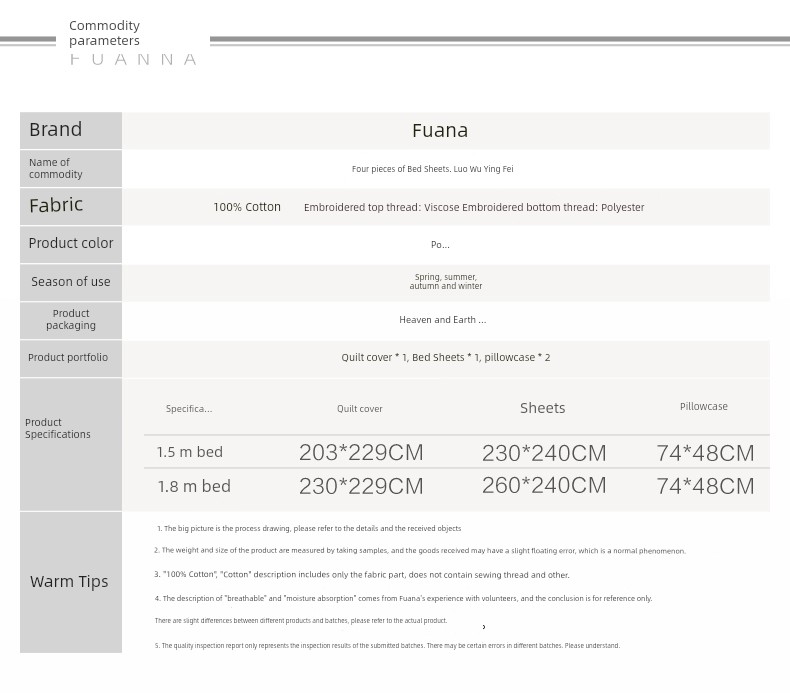Select the '1.5 m bed' row

[456, 452]
